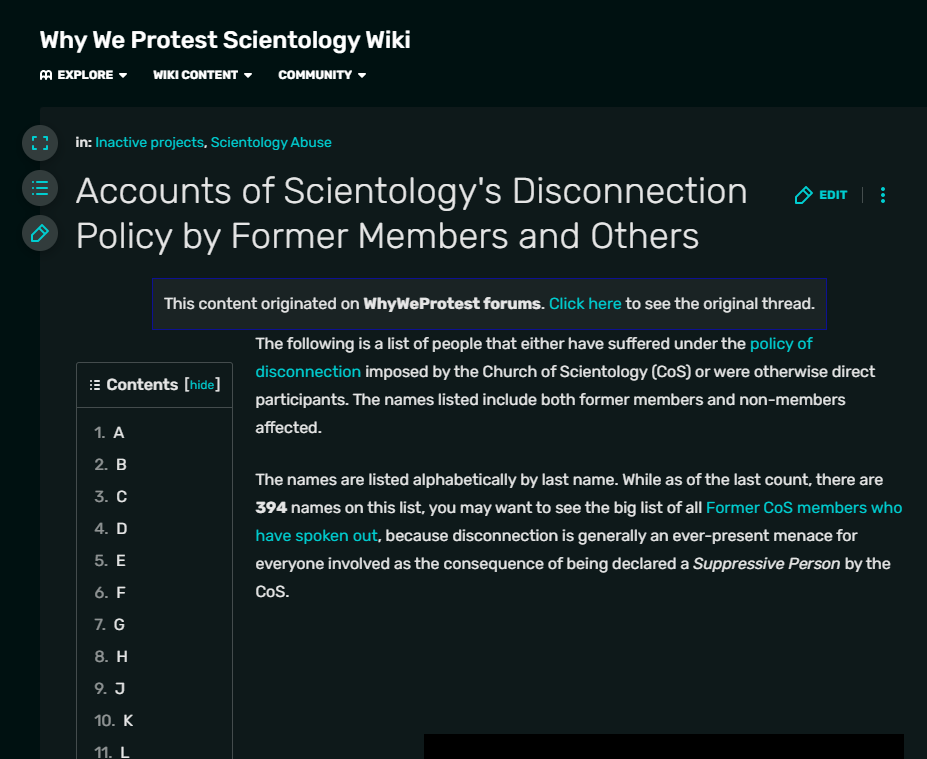Viewport: 927px width, 759px height.
Task: Expand the COMMUNITY dropdown menu
Action: [x=322, y=75]
